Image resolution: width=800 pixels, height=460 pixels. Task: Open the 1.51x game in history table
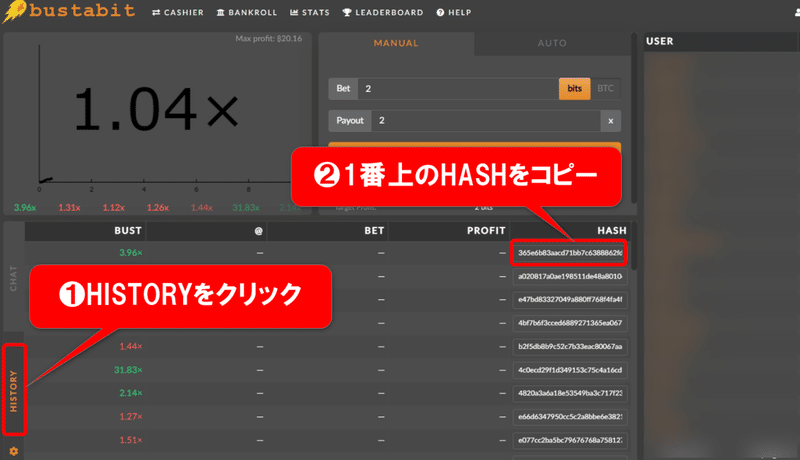131,441
